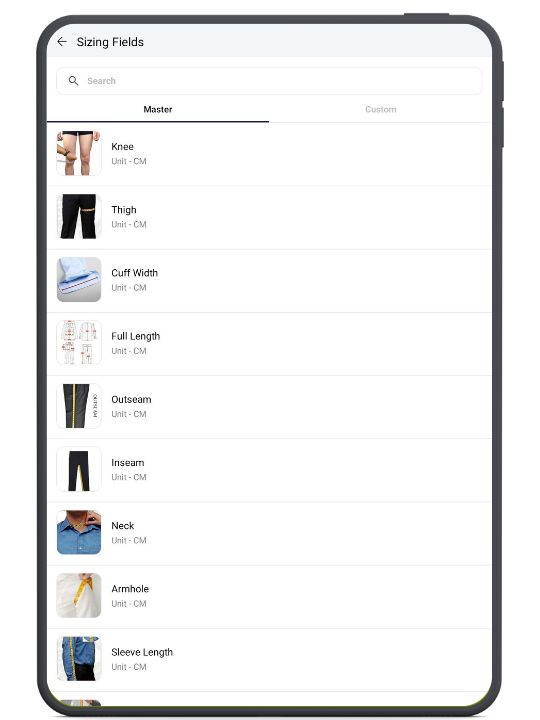The width and height of the screenshot is (540, 720).
Task: Open the Inseam thumbnail image
Action: [x=79, y=469]
